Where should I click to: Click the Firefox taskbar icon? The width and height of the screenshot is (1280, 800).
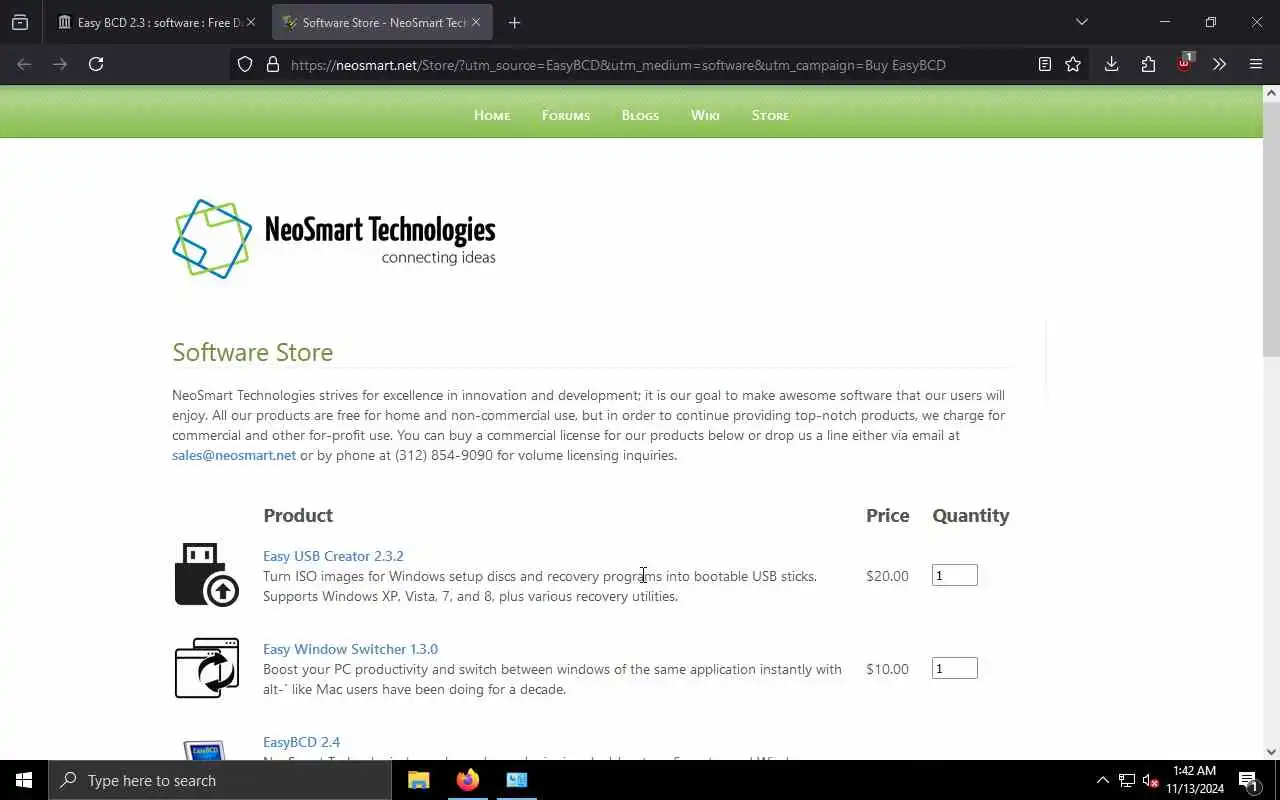pos(467,780)
